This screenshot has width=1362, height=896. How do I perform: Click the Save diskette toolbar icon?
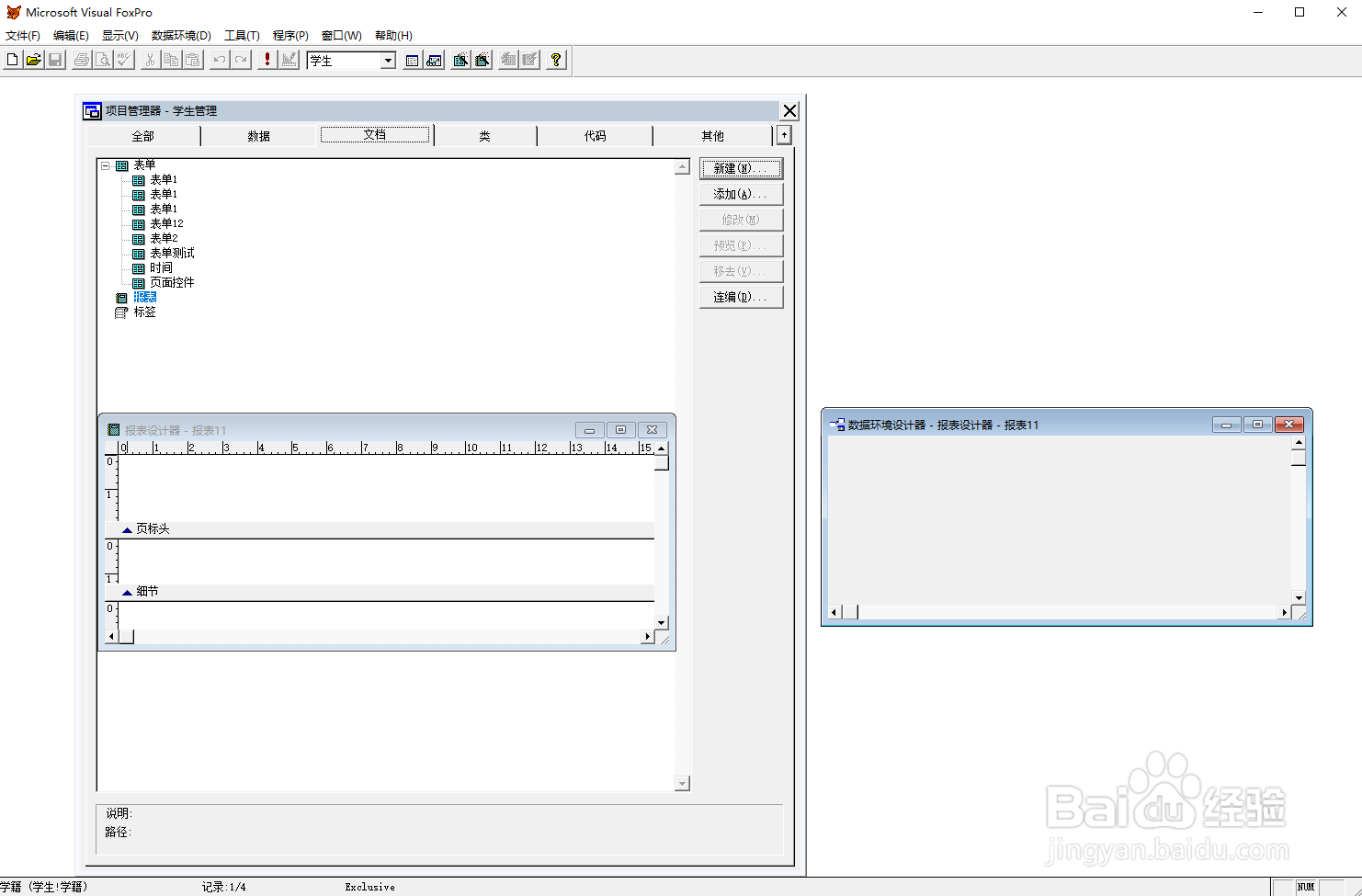[x=55, y=60]
